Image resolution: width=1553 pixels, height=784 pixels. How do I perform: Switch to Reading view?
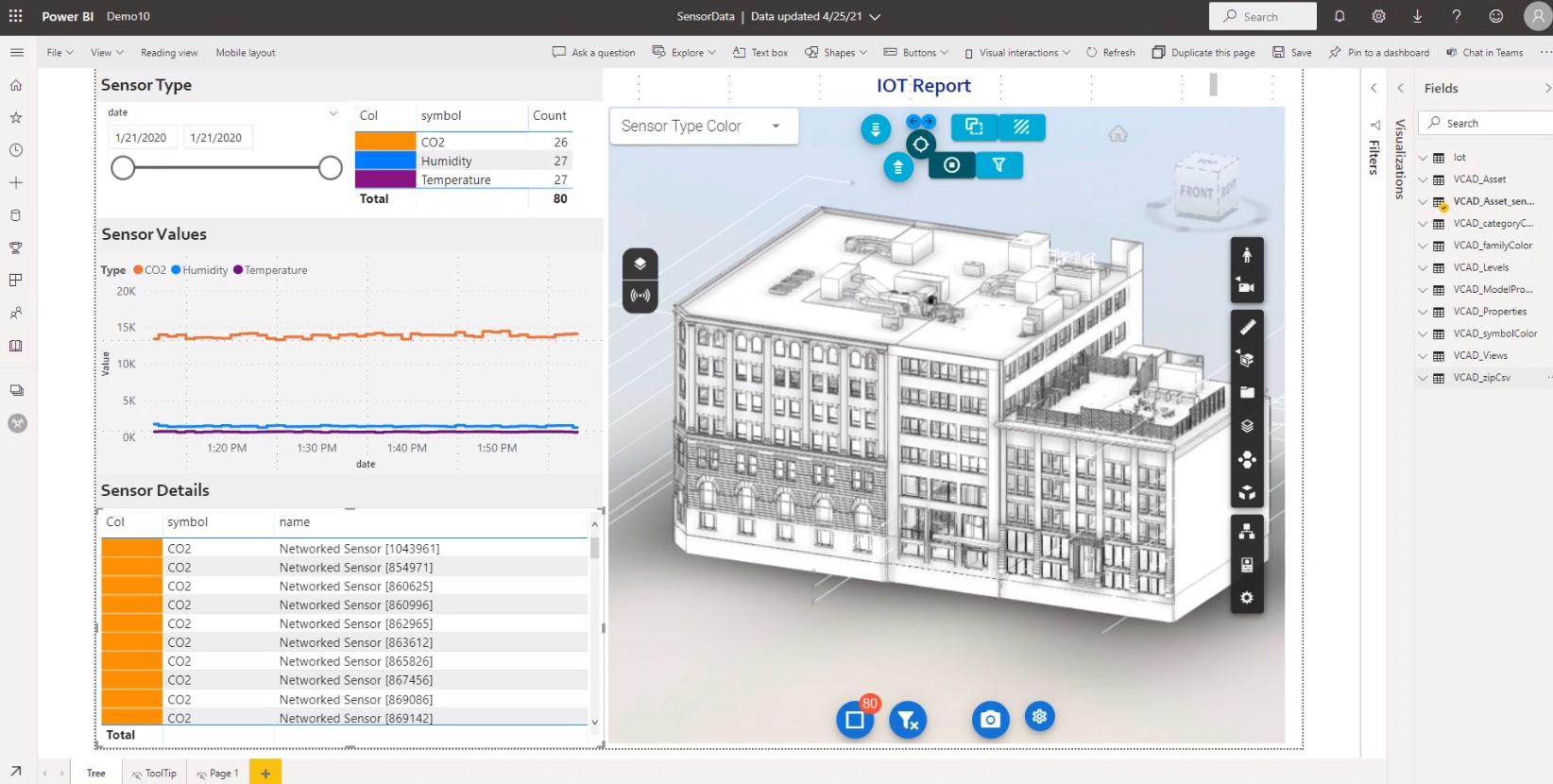click(x=169, y=53)
